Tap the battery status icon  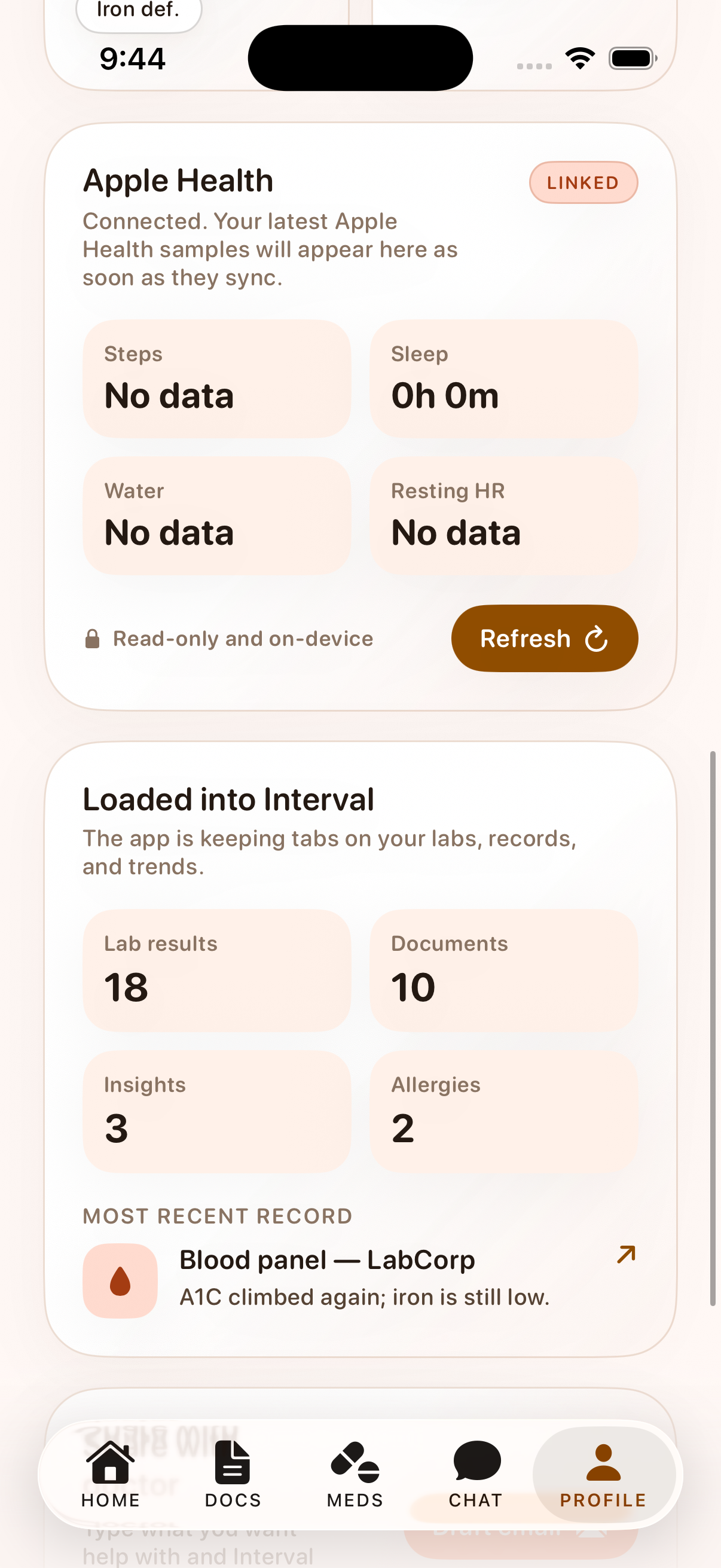[633, 59]
